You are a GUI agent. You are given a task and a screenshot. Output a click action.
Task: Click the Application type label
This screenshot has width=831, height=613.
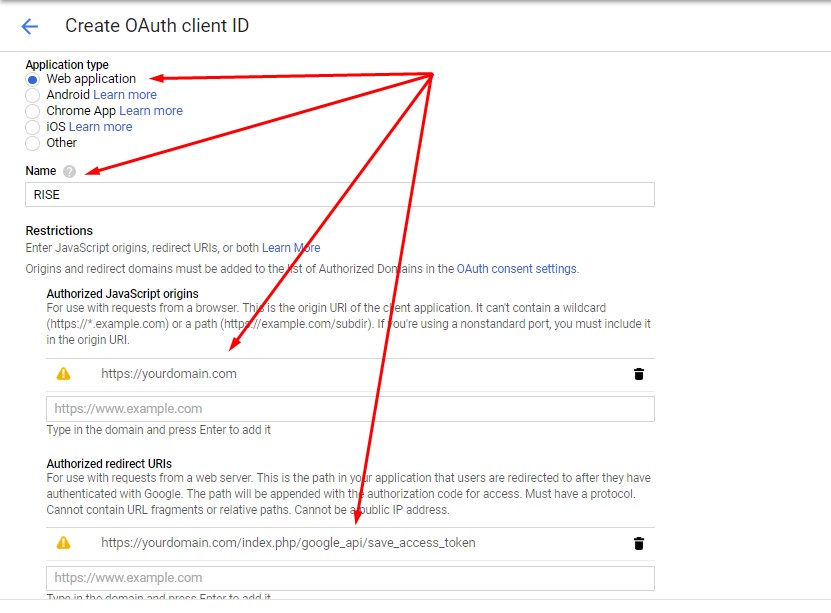(x=67, y=65)
